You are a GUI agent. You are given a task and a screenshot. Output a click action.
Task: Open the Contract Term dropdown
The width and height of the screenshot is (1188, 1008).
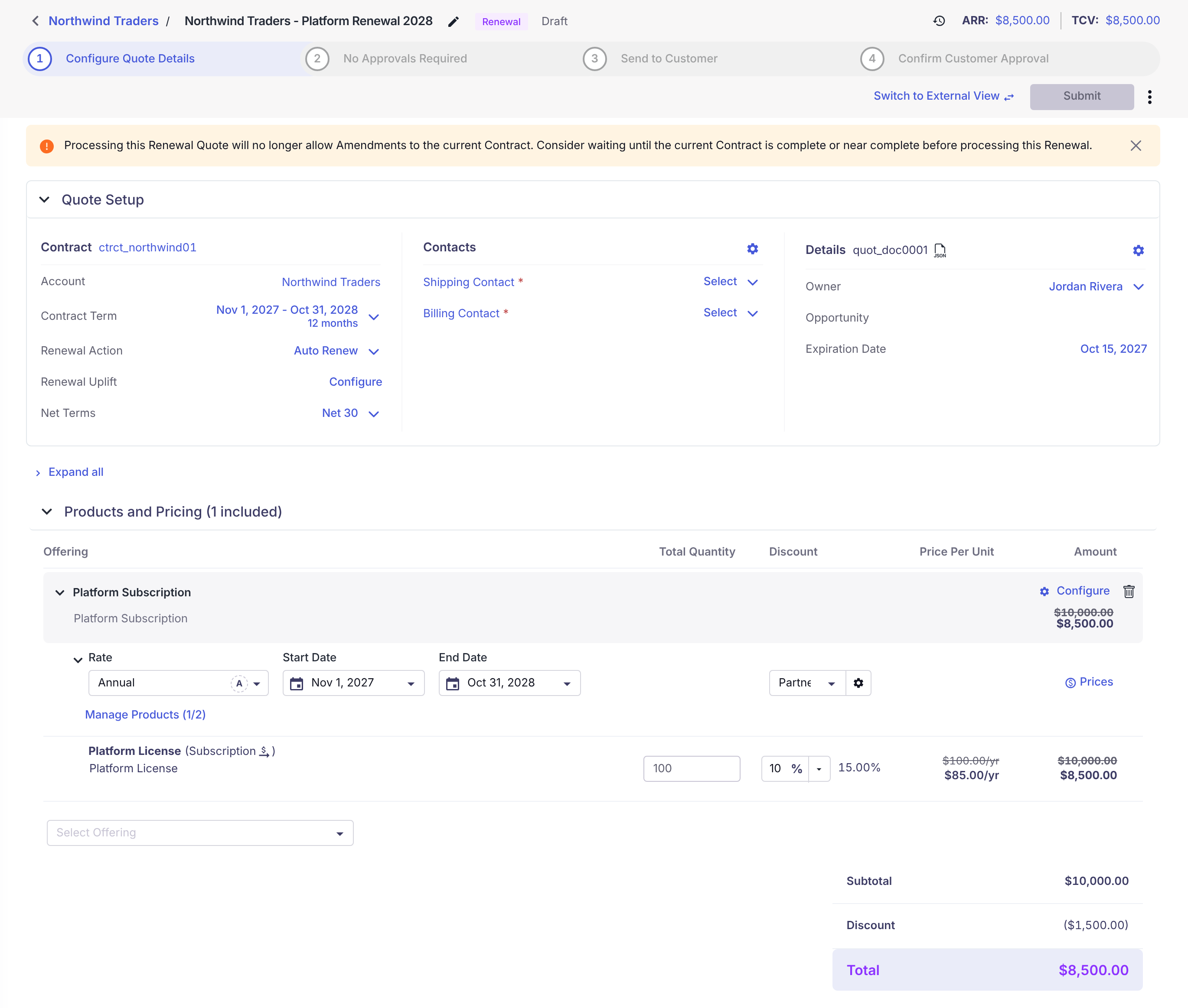pyautogui.click(x=298, y=316)
